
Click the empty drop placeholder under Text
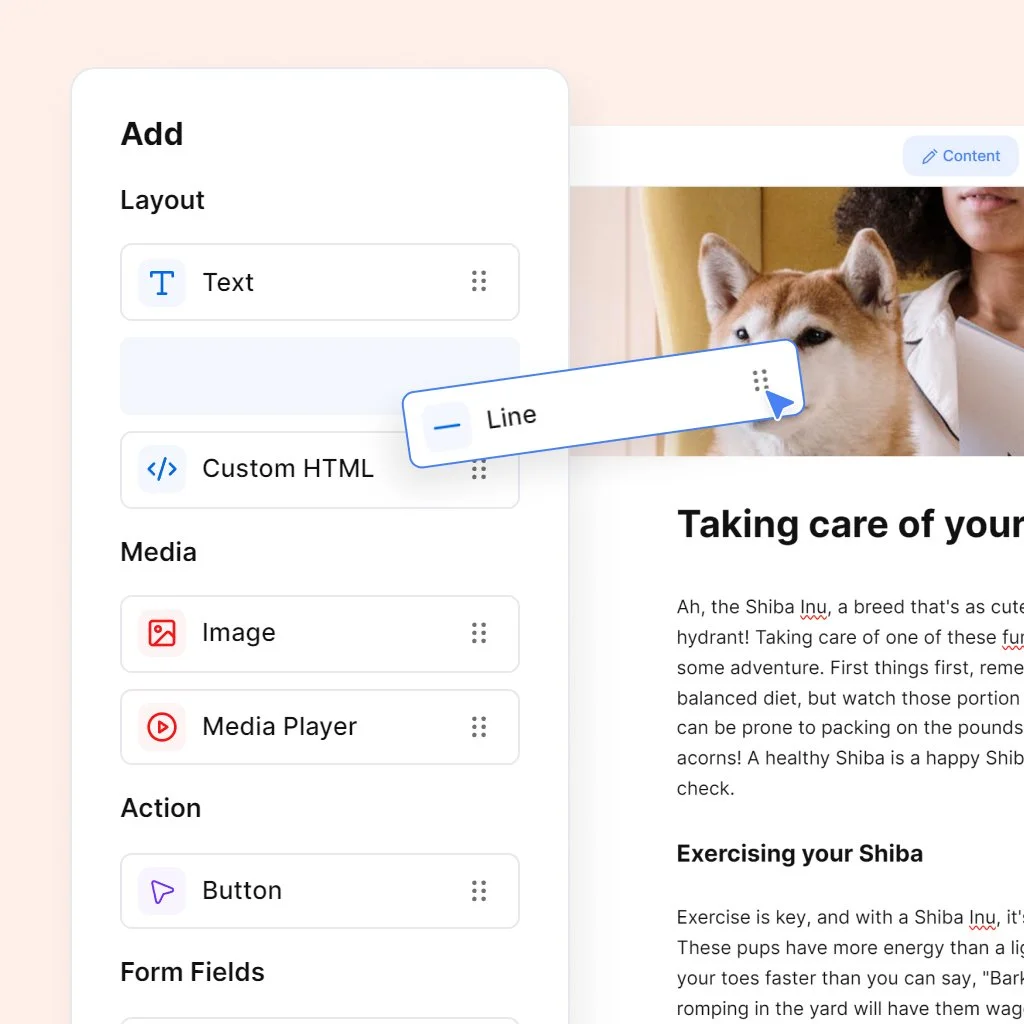[x=261, y=376]
